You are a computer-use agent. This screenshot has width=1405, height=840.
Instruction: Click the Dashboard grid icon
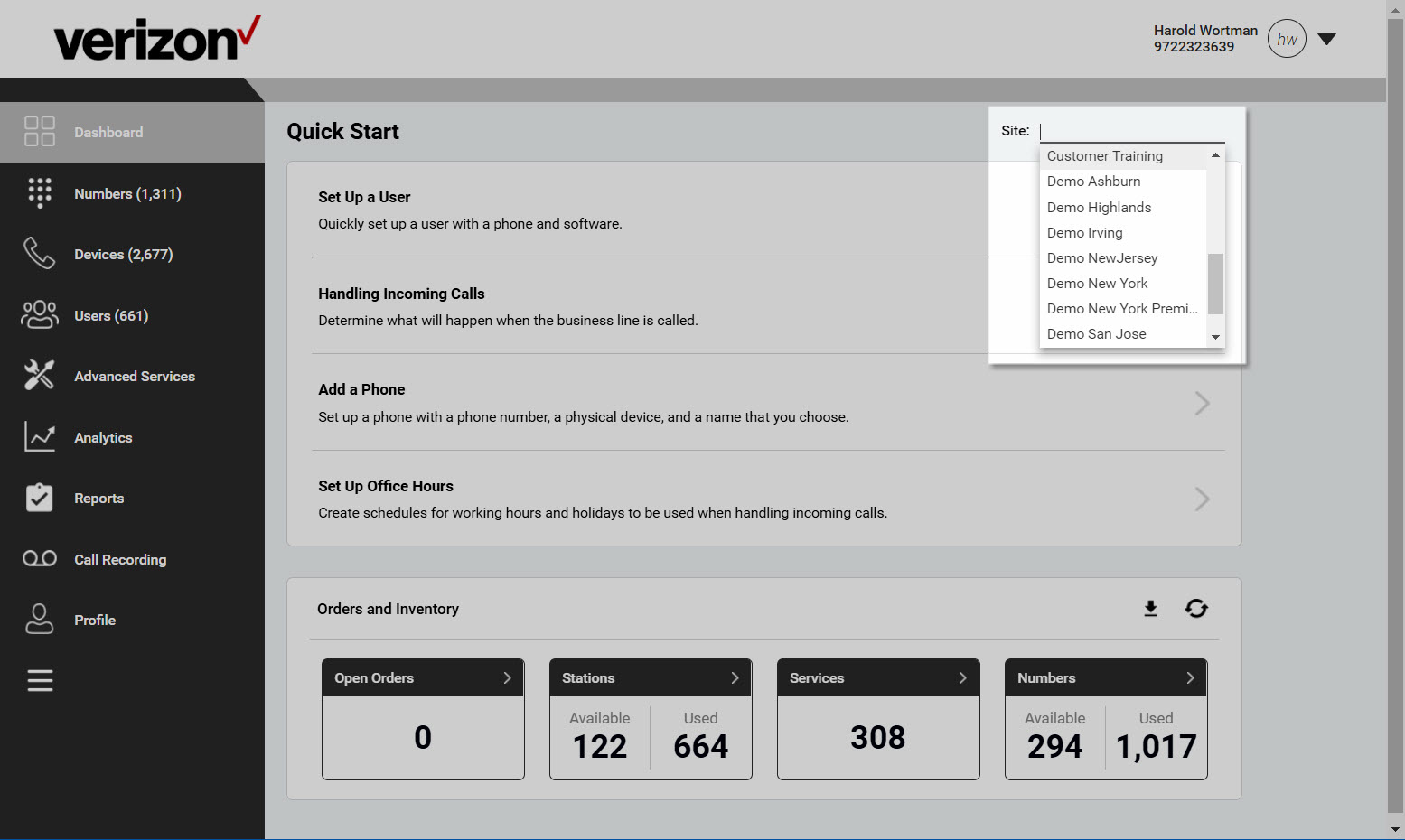[40, 131]
